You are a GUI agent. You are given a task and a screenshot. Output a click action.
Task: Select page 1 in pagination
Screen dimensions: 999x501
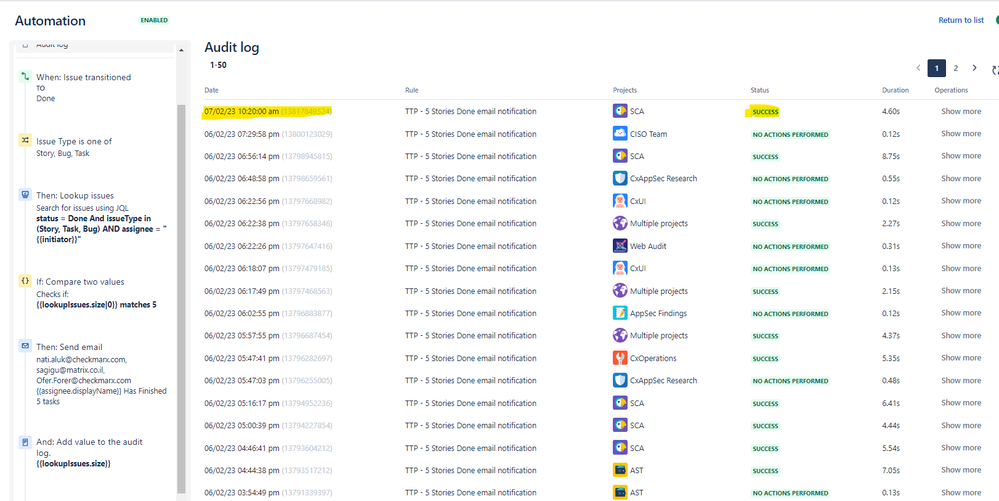[937, 68]
